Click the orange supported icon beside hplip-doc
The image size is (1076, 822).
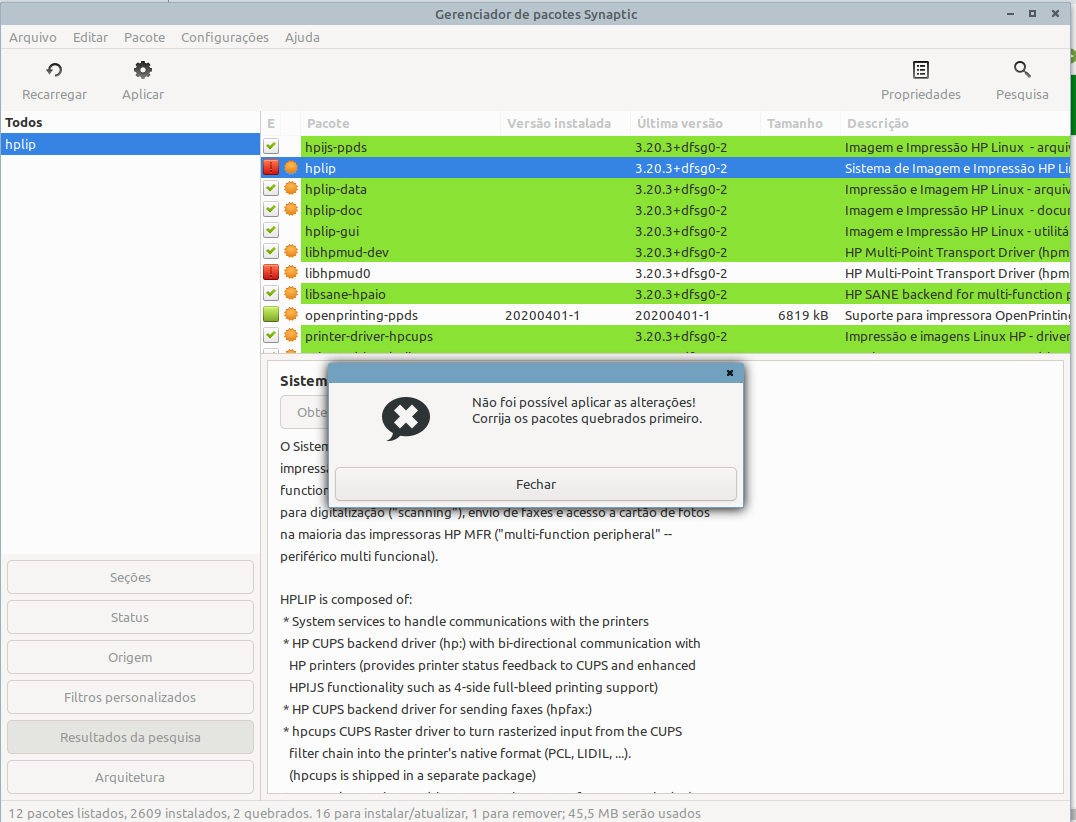click(291, 210)
